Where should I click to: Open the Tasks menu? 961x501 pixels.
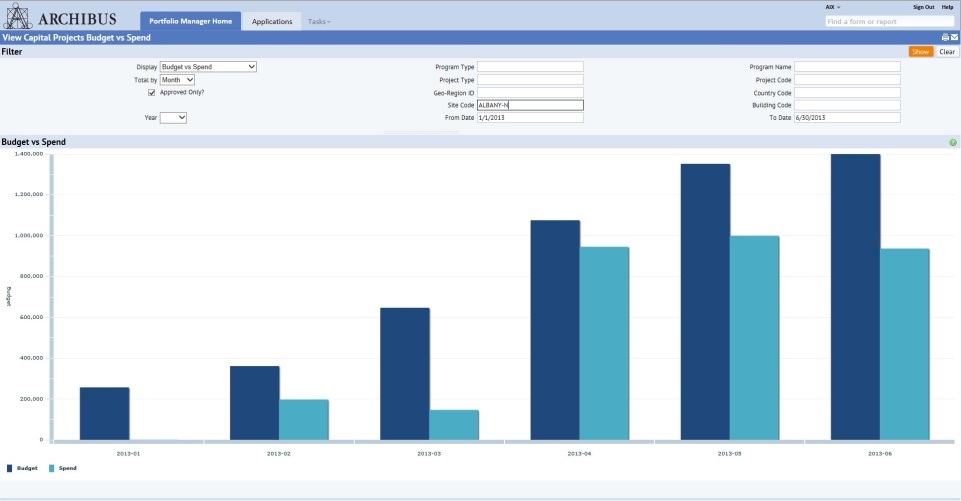point(319,21)
